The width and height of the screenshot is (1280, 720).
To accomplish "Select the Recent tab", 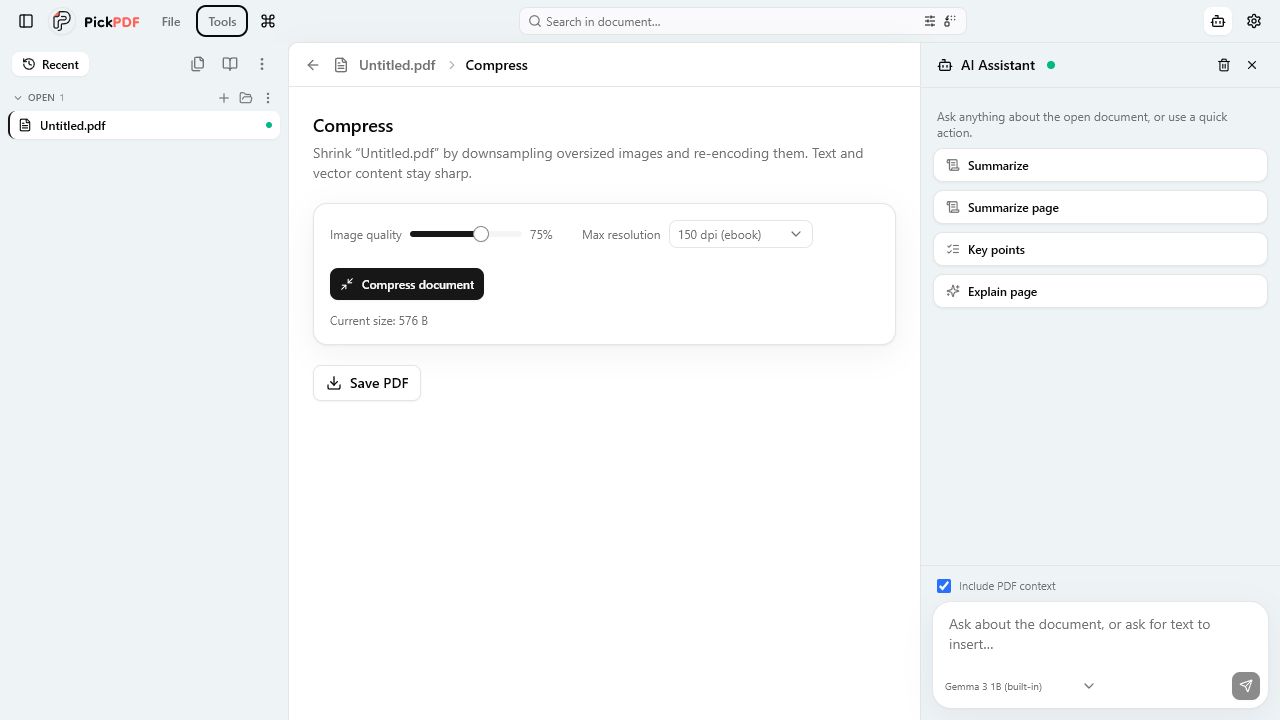I will pyautogui.click(x=51, y=64).
